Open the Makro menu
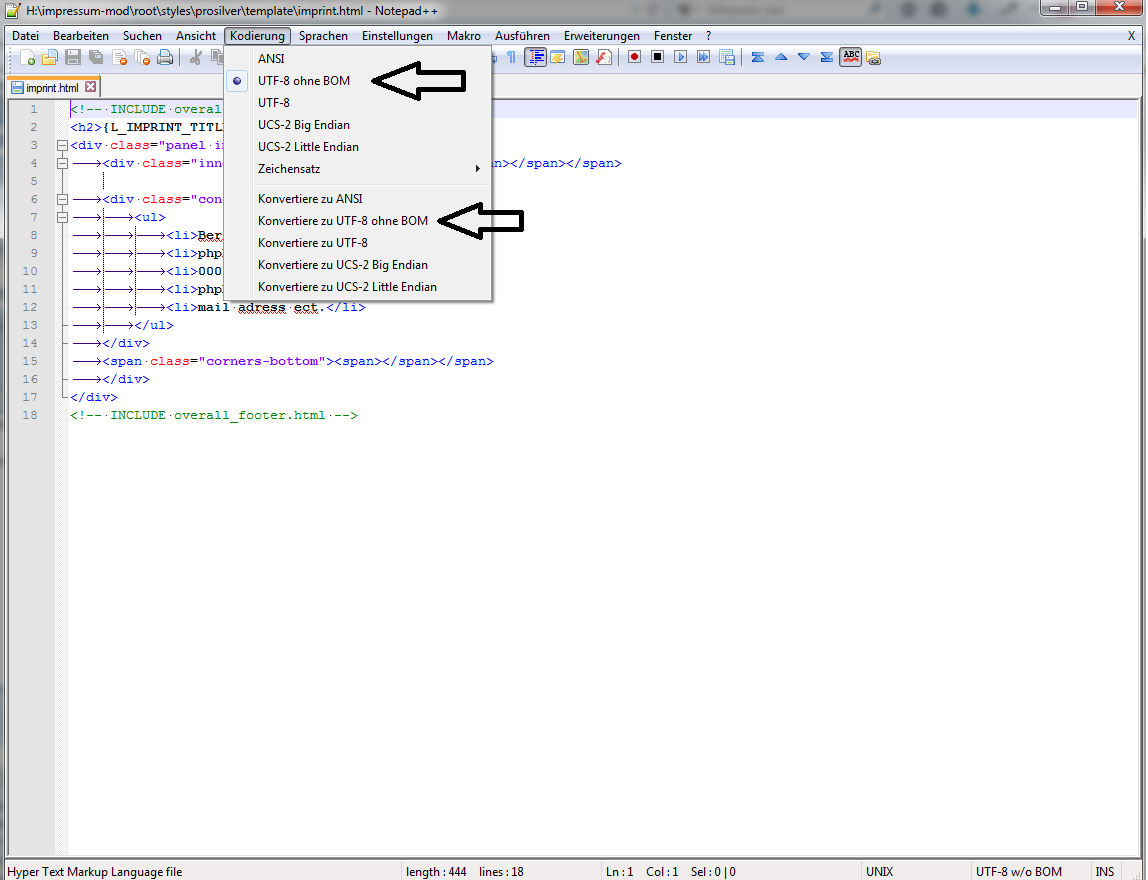 (464, 36)
